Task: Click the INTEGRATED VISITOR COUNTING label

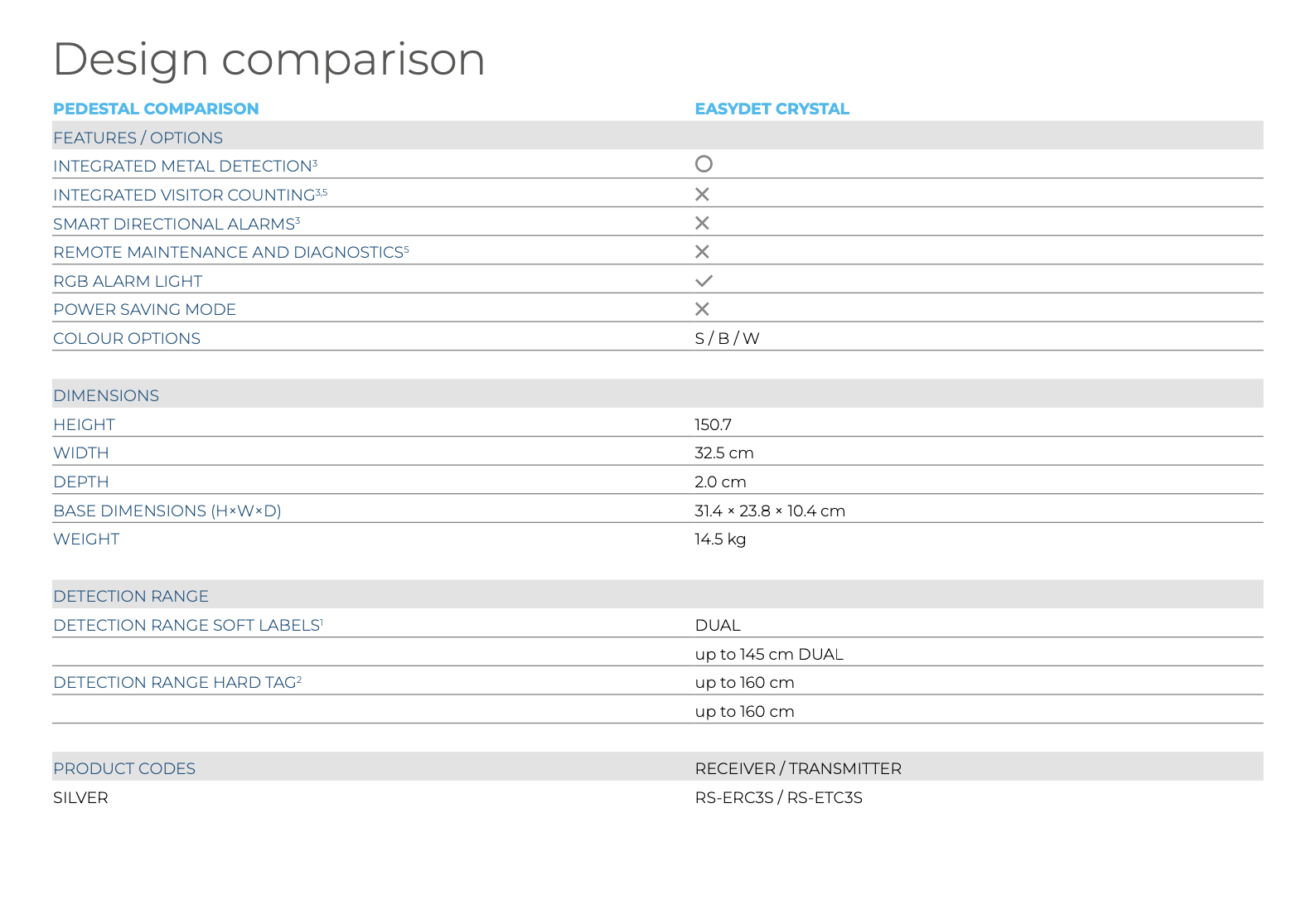Action: [x=190, y=195]
